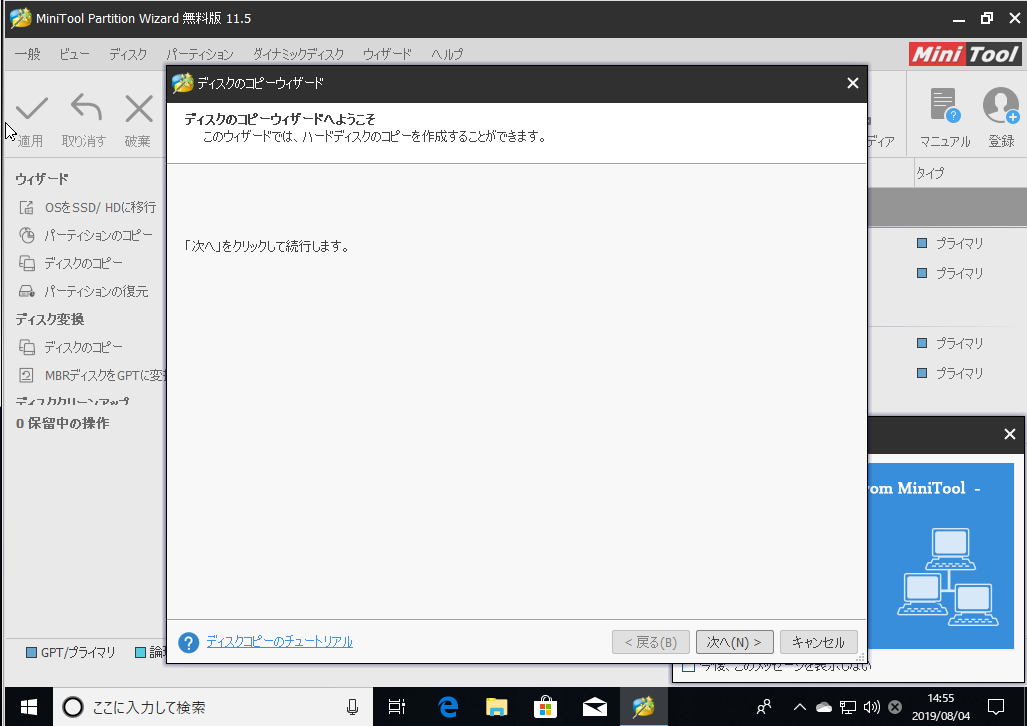Open ディスクコピーのチュートリアル link

(x=279, y=642)
